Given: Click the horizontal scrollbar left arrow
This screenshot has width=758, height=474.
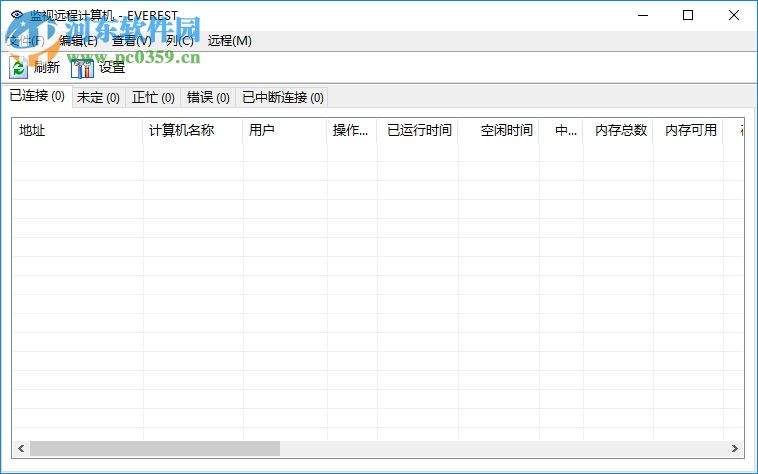Looking at the screenshot, I should tap(21, 448).
